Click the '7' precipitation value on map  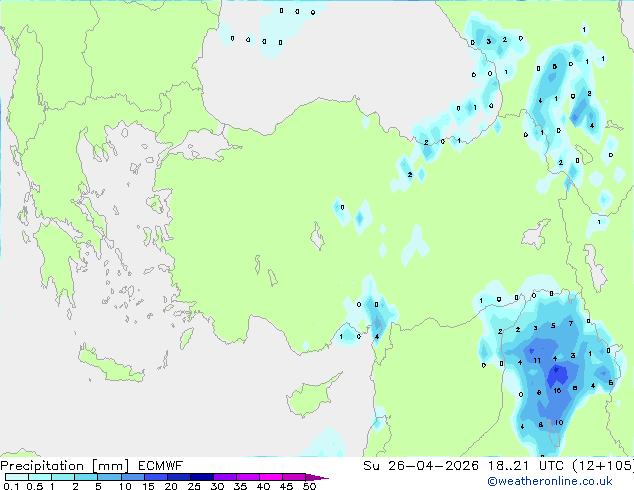(x=571, y=323)
